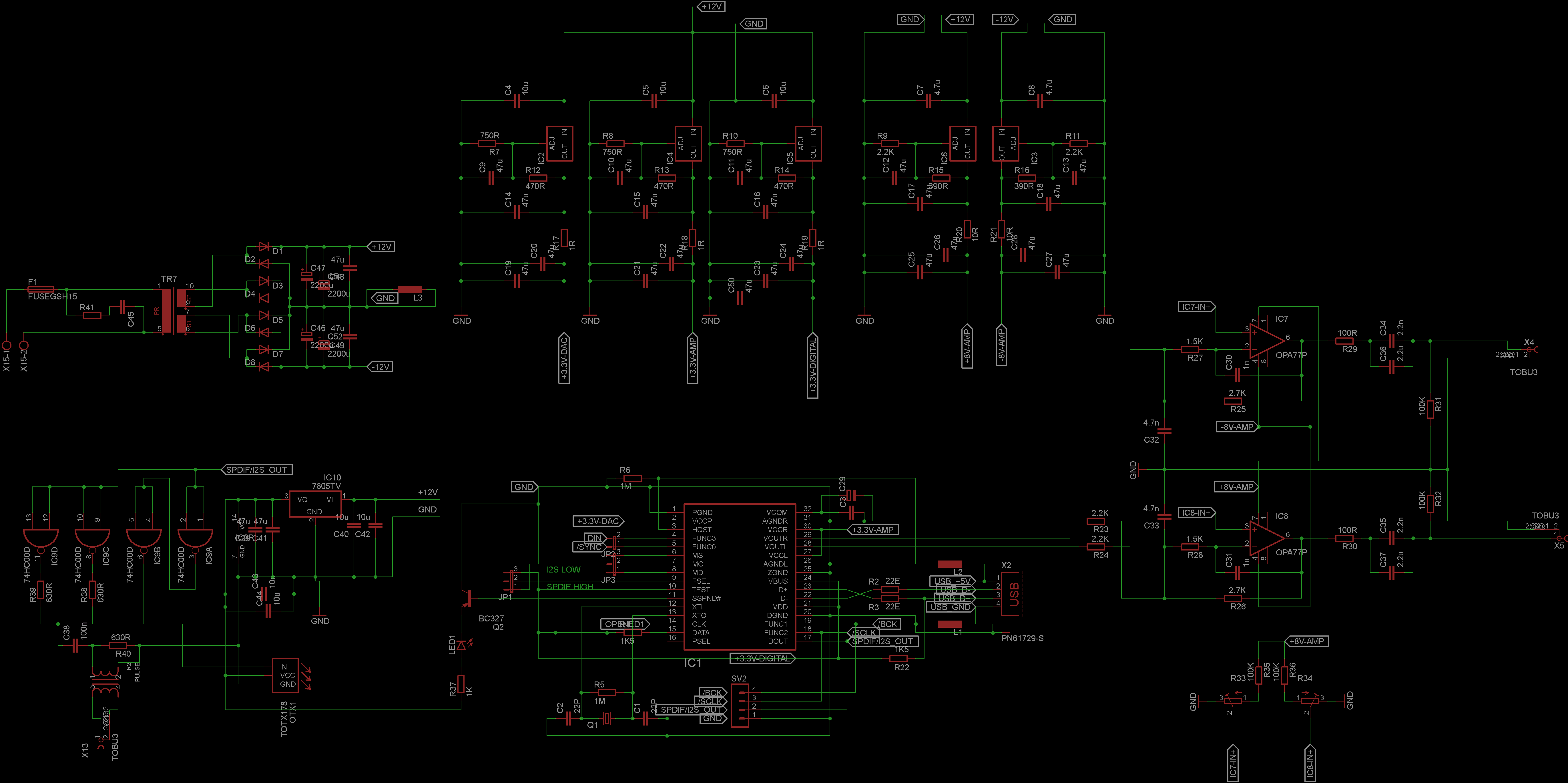Select the R34 trimmer potentiometer

pos(1310,701)
